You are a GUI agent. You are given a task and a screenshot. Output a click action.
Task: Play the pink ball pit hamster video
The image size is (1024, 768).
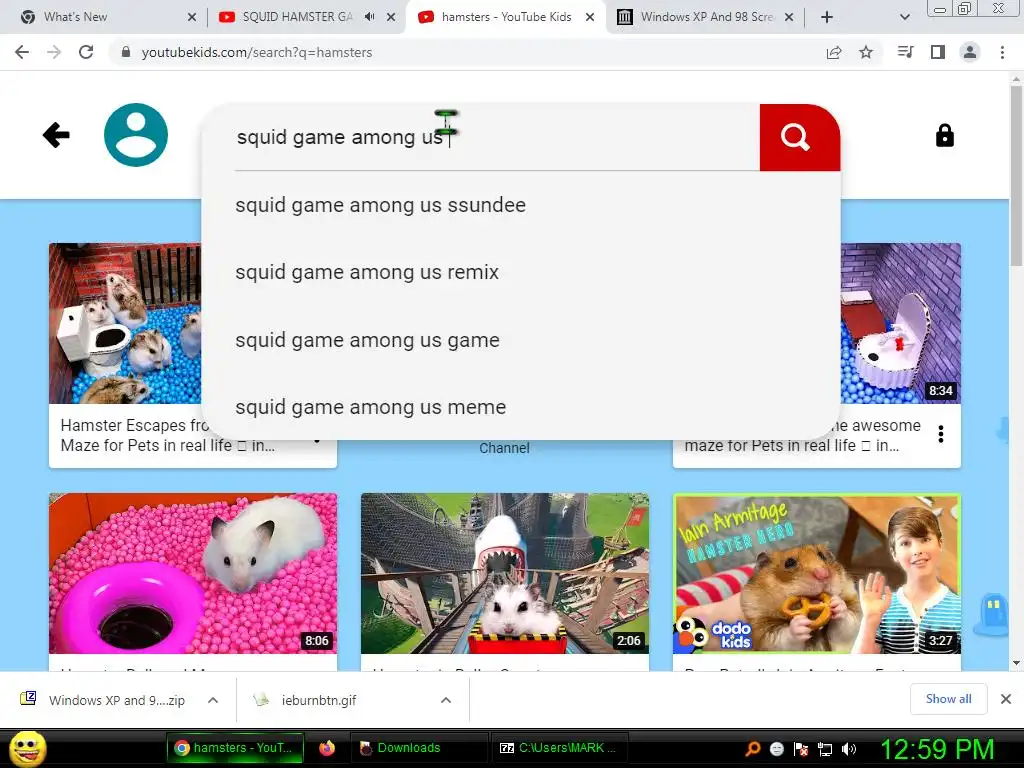tap(193, 573)
